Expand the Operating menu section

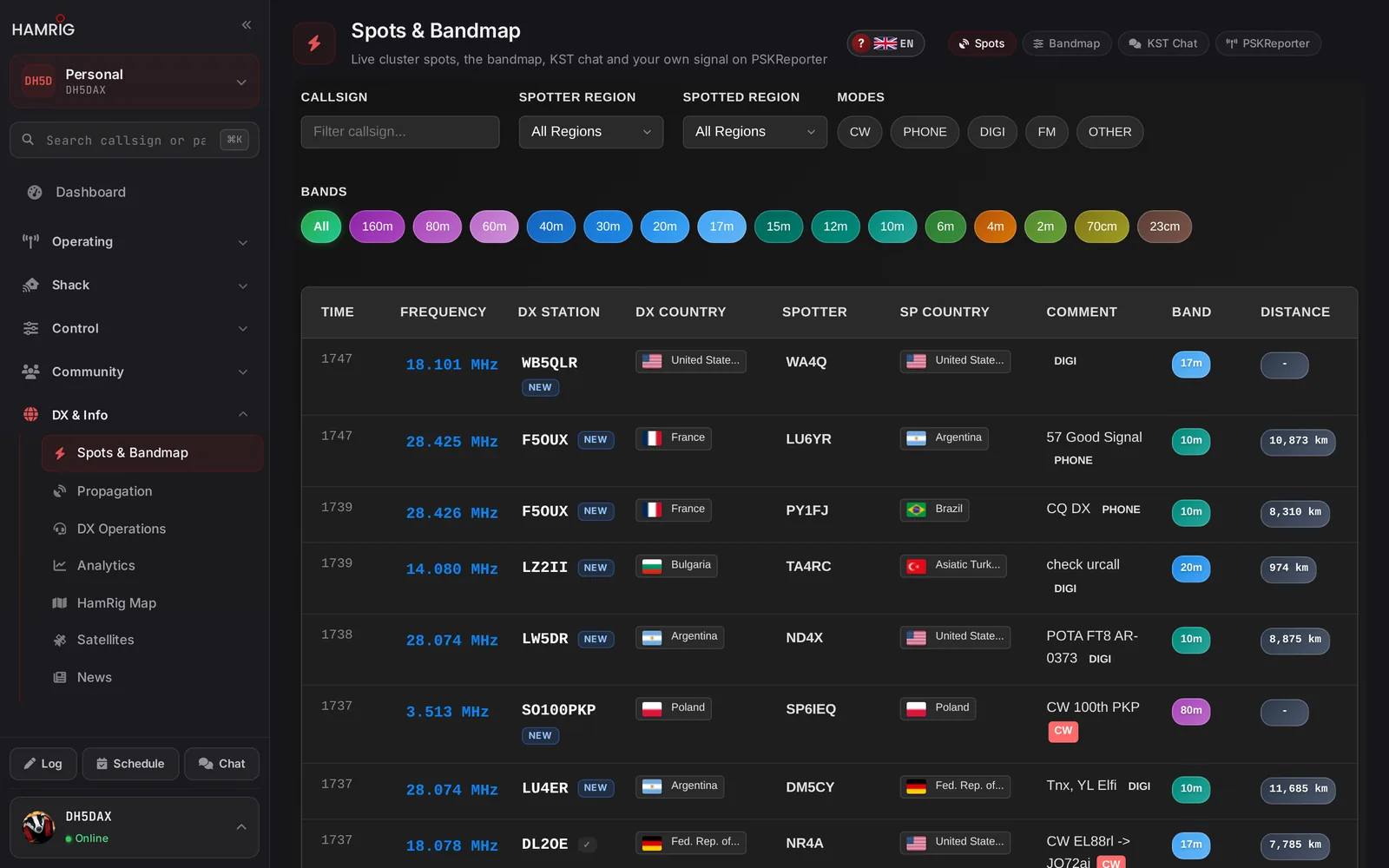coord(135,241)
